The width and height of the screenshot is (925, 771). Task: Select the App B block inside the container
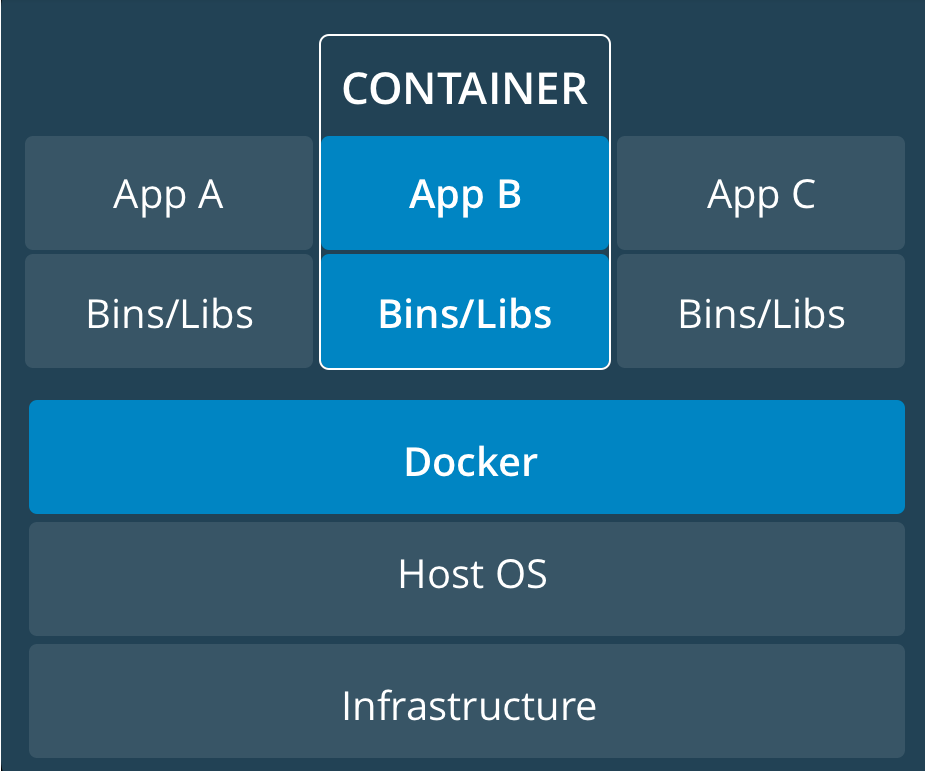[465, 194]
